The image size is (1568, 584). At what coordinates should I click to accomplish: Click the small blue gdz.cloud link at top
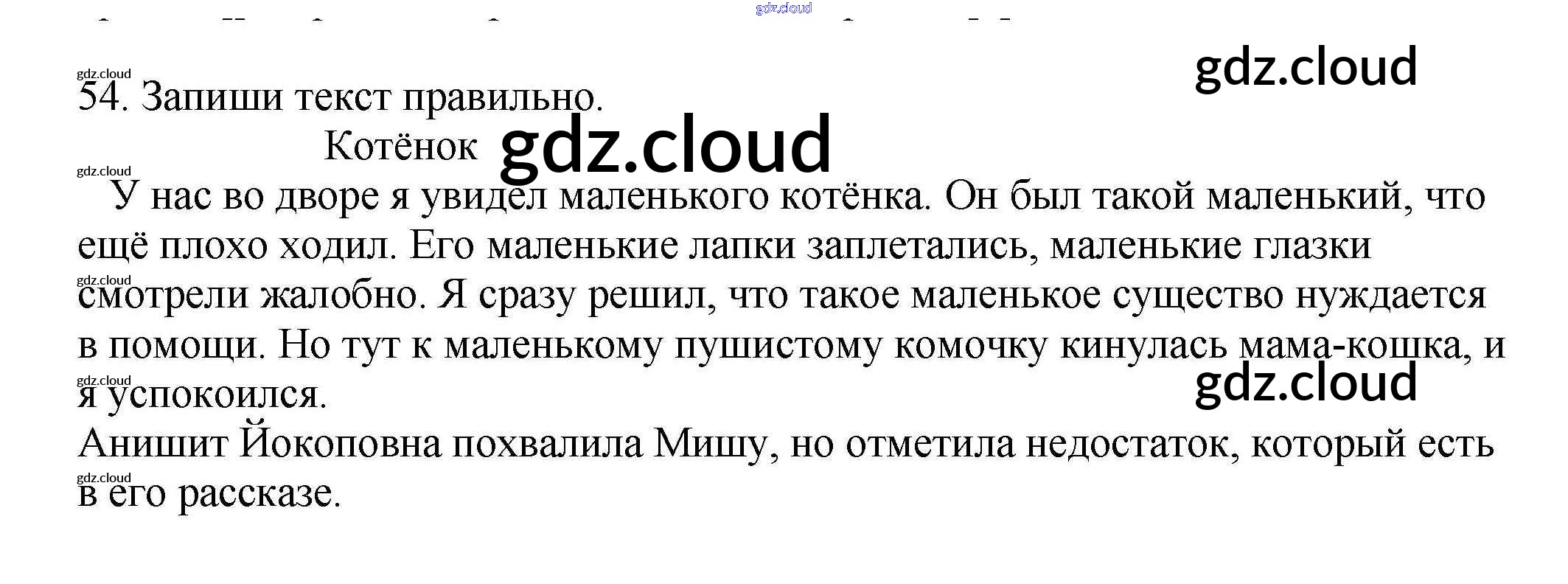click(x=784, y=8)
